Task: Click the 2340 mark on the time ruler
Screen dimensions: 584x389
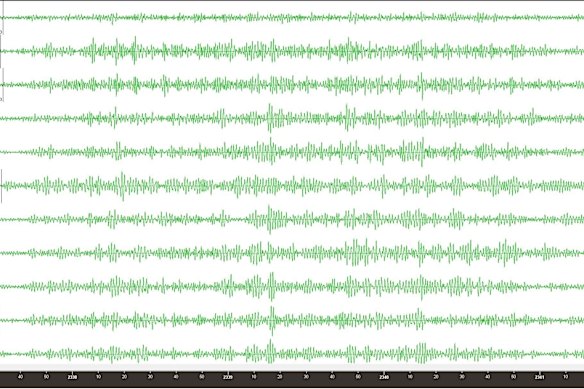Action: (x=384, y=377)
